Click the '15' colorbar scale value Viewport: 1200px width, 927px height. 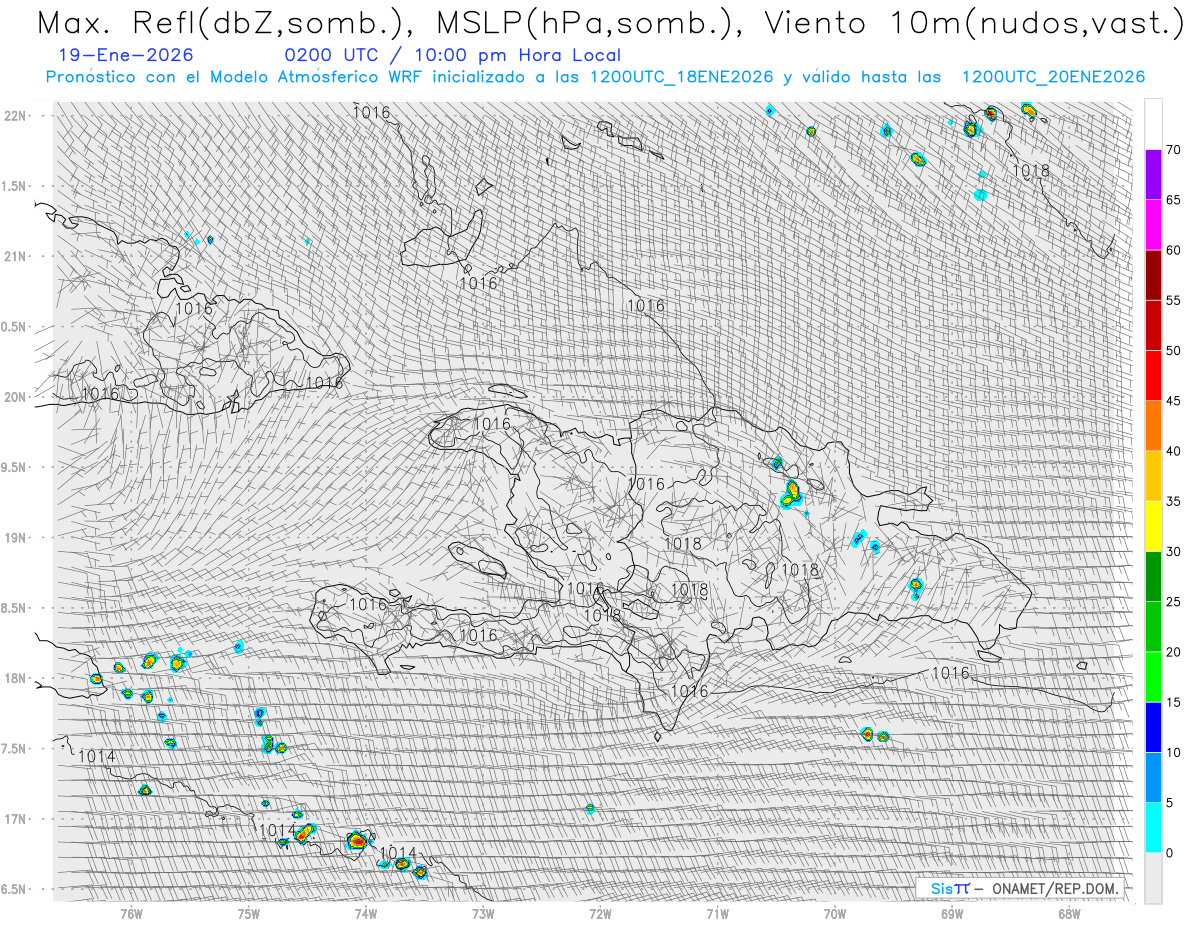click(1173, 702)
